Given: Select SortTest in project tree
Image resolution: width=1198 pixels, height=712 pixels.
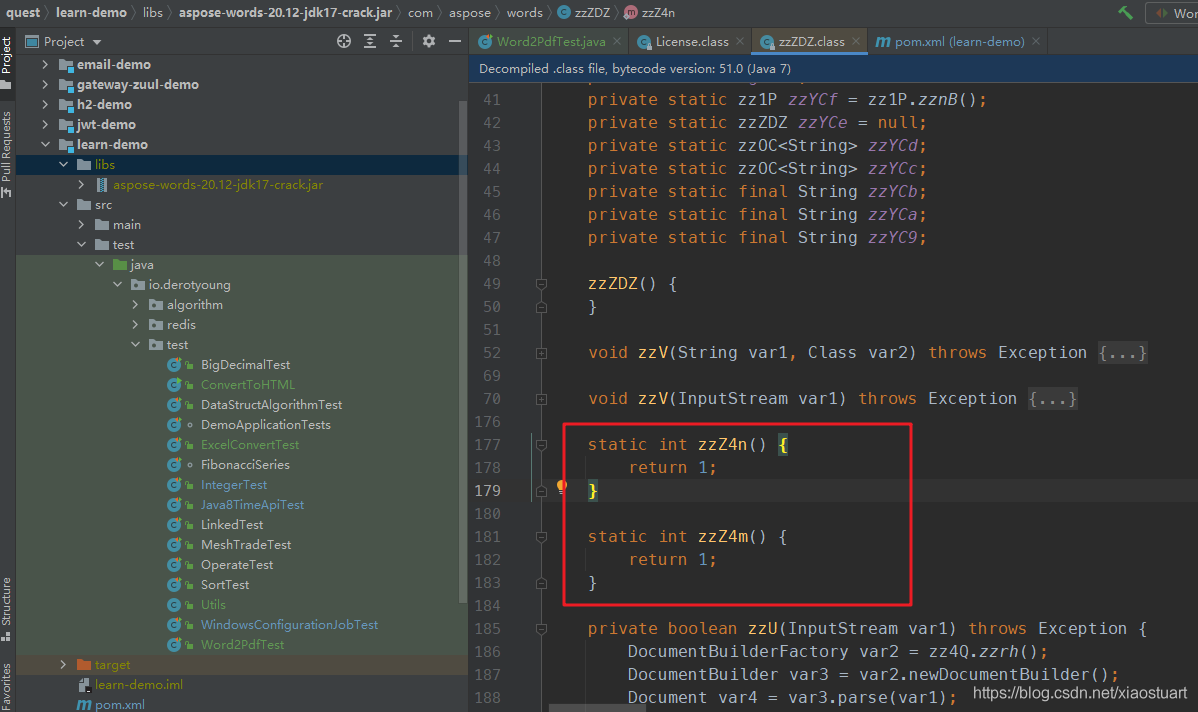Looking at the screenshot, I should tap(225, 584).
